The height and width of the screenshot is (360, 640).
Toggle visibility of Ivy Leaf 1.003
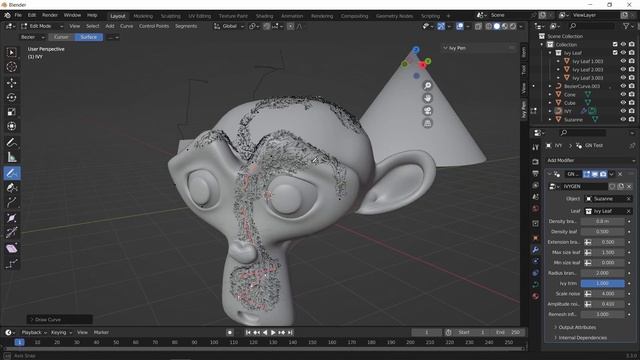point(623,61)
